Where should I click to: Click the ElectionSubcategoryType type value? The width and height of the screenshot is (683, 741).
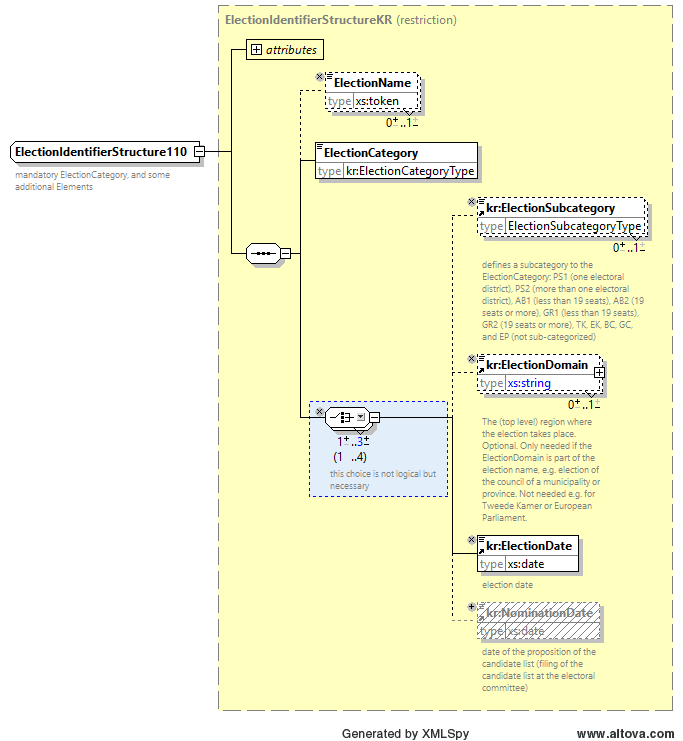click(x=574, y=226)
